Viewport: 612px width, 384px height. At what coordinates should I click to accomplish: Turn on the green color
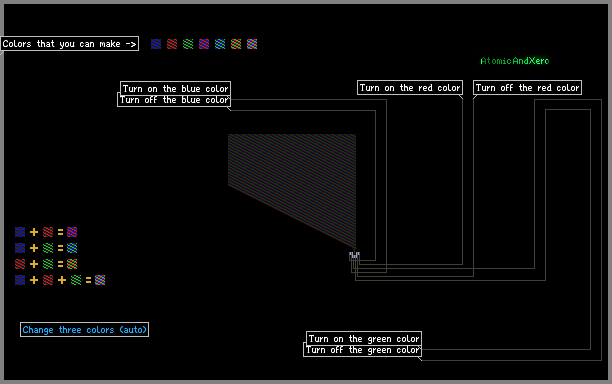tap(364, 338)
